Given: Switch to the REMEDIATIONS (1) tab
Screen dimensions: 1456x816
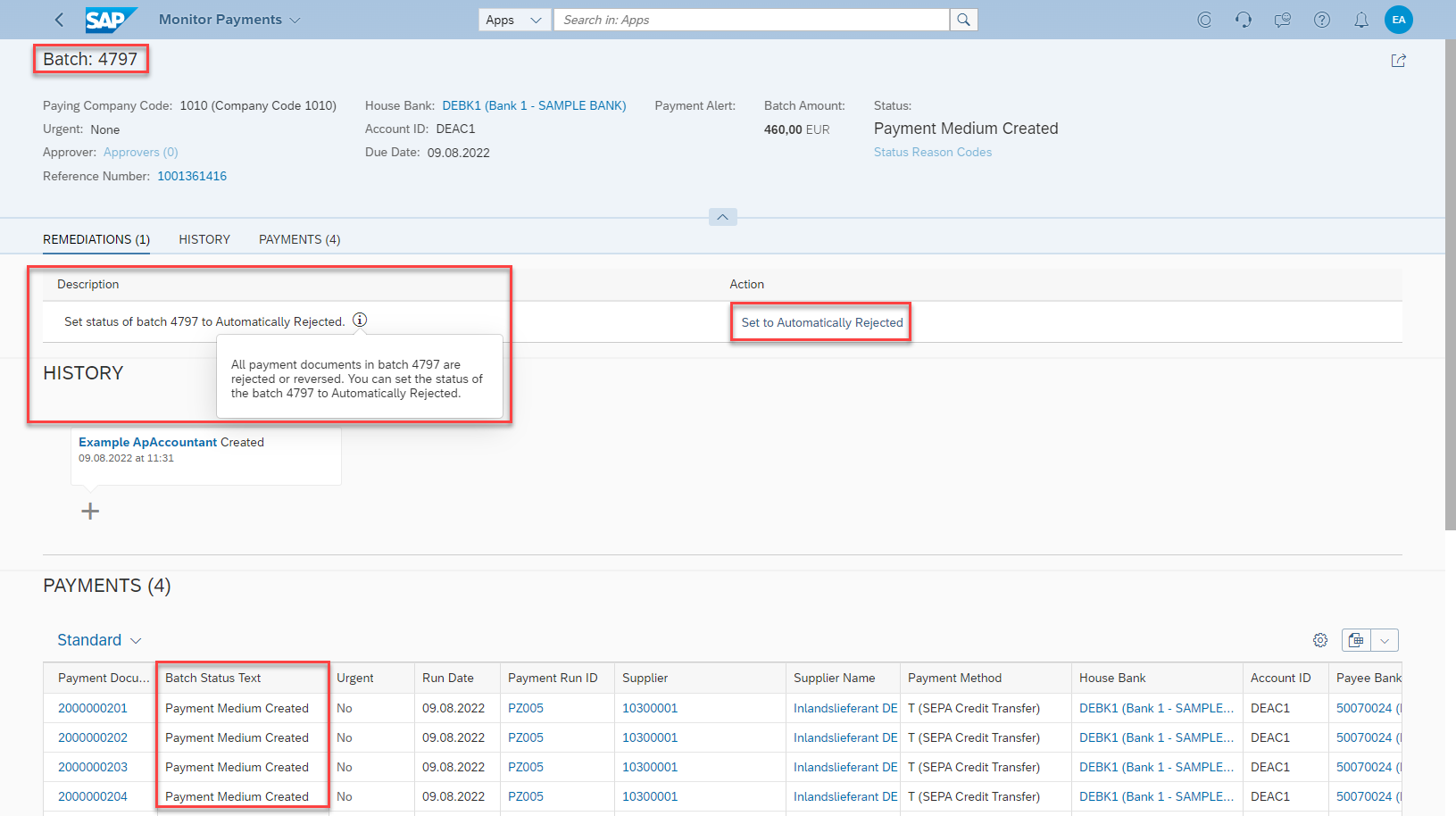Looking at the screenshot, I should [96, 239].
